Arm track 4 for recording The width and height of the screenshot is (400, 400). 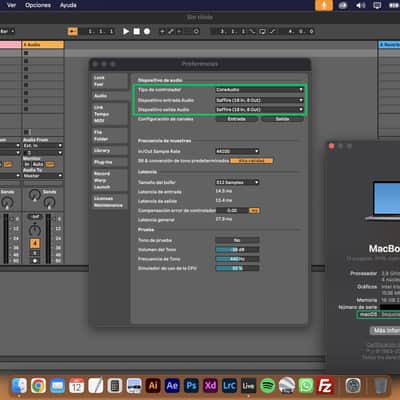35,261
